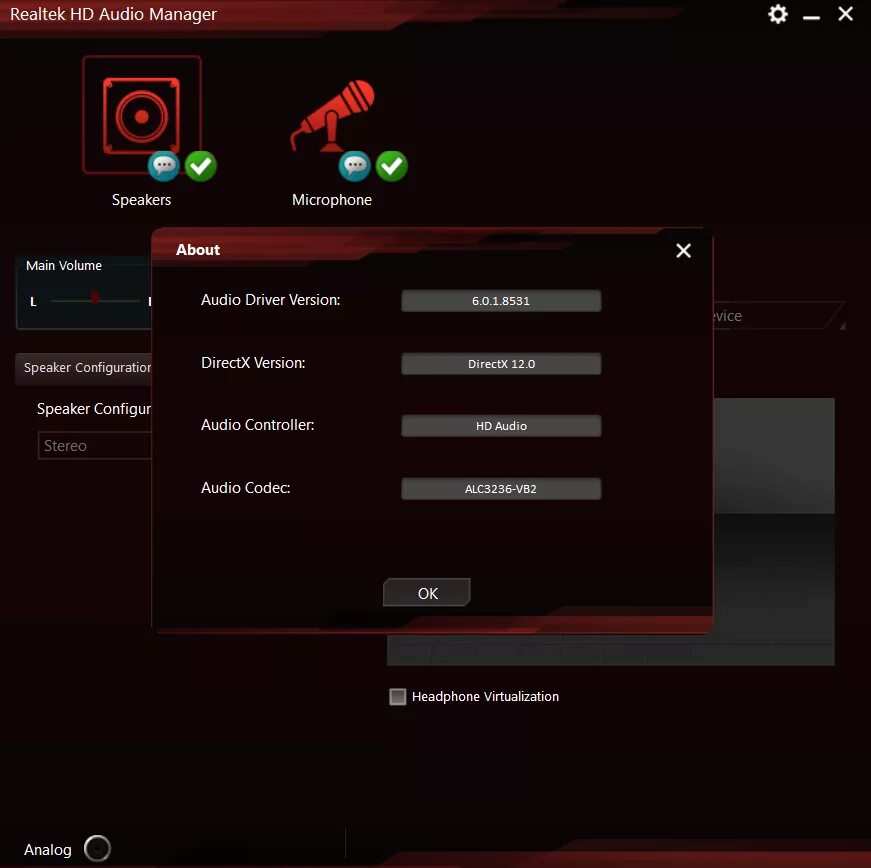The height and width of the screenshot is (868, 871).
Task: Click the DirectX 12.0 value field
Action: (x=501, y=364)
